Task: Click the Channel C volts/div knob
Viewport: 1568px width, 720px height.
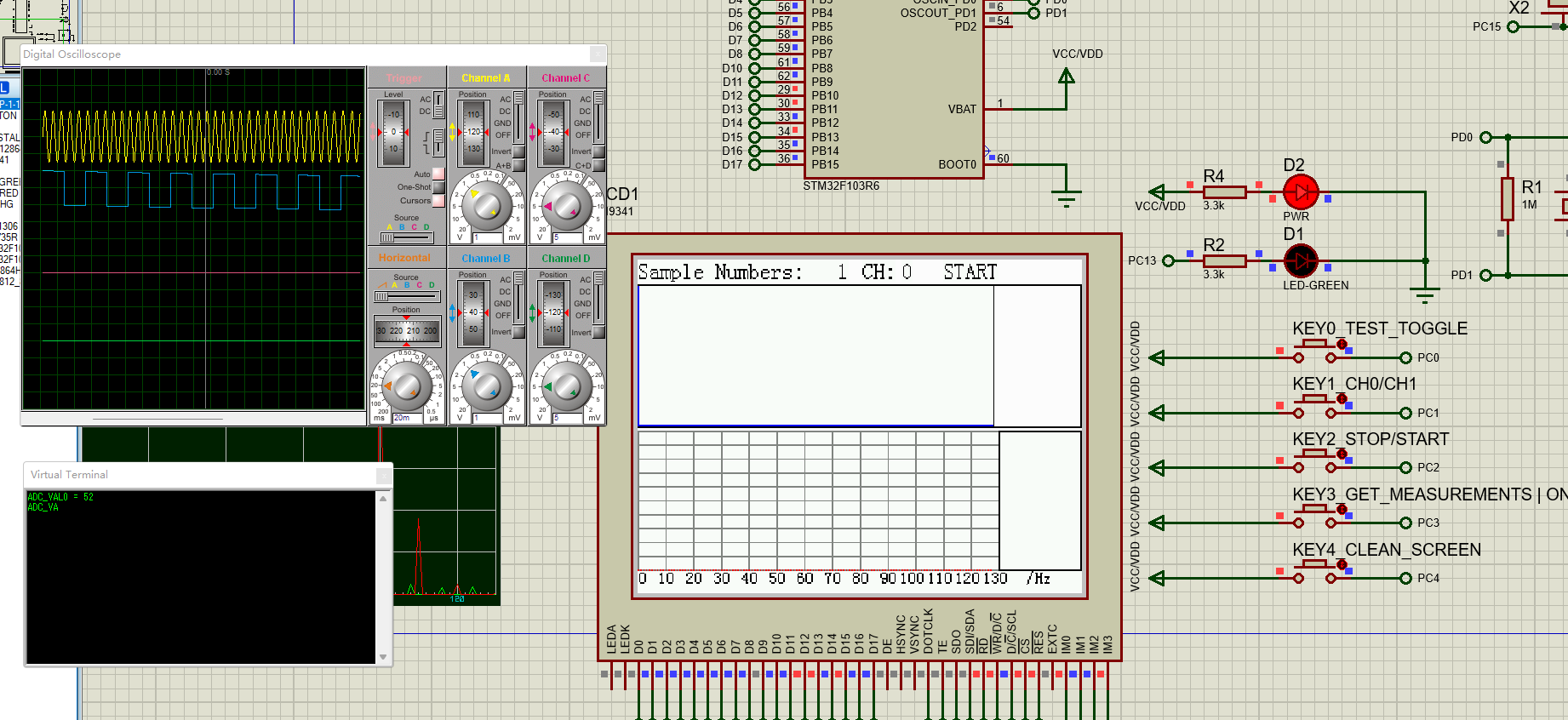Action: click(566, 204)
